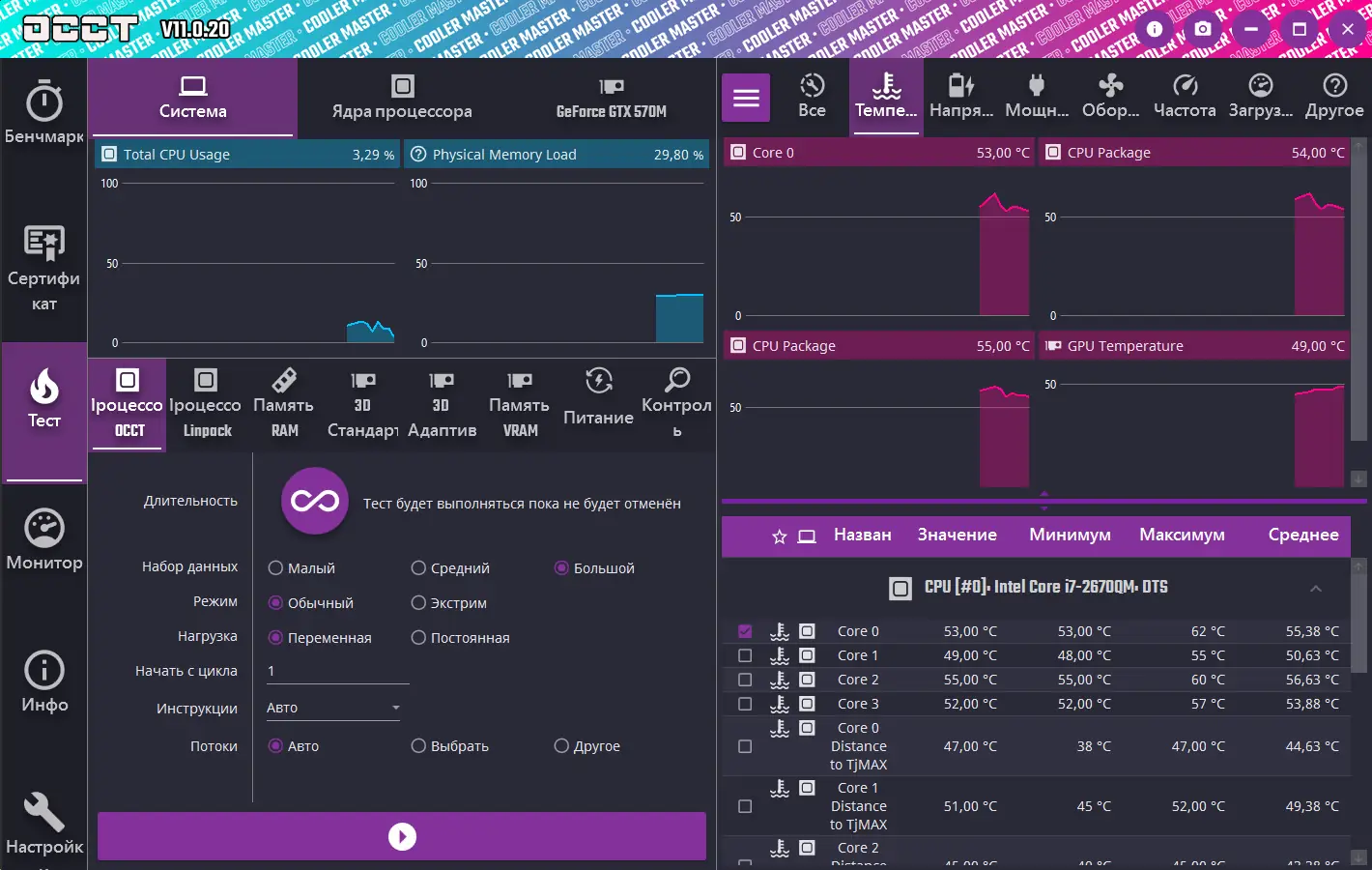Sort by the Минимум column header

pos(1070,535)
